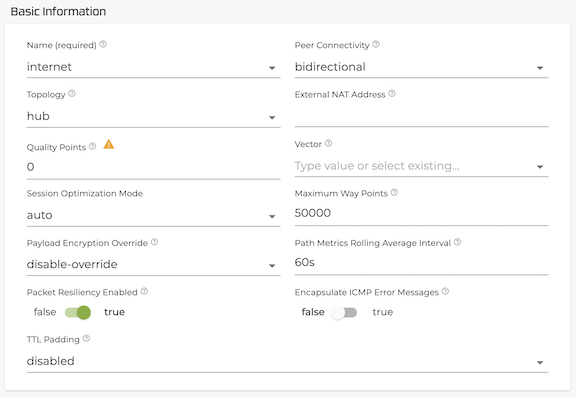Click the Basic Information section heading

coord(58,11)
